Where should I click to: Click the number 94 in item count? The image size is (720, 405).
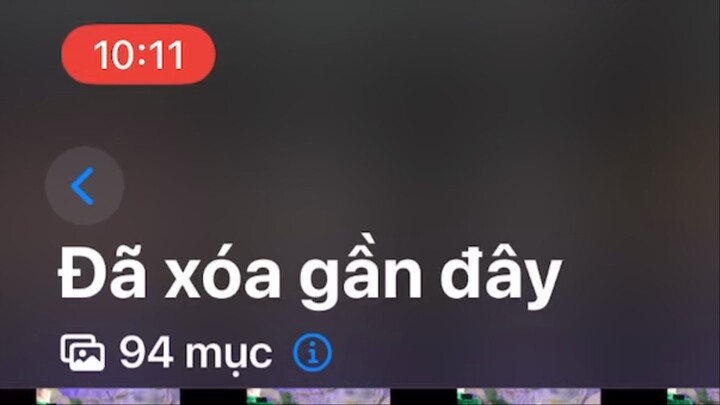pos(146,353)
